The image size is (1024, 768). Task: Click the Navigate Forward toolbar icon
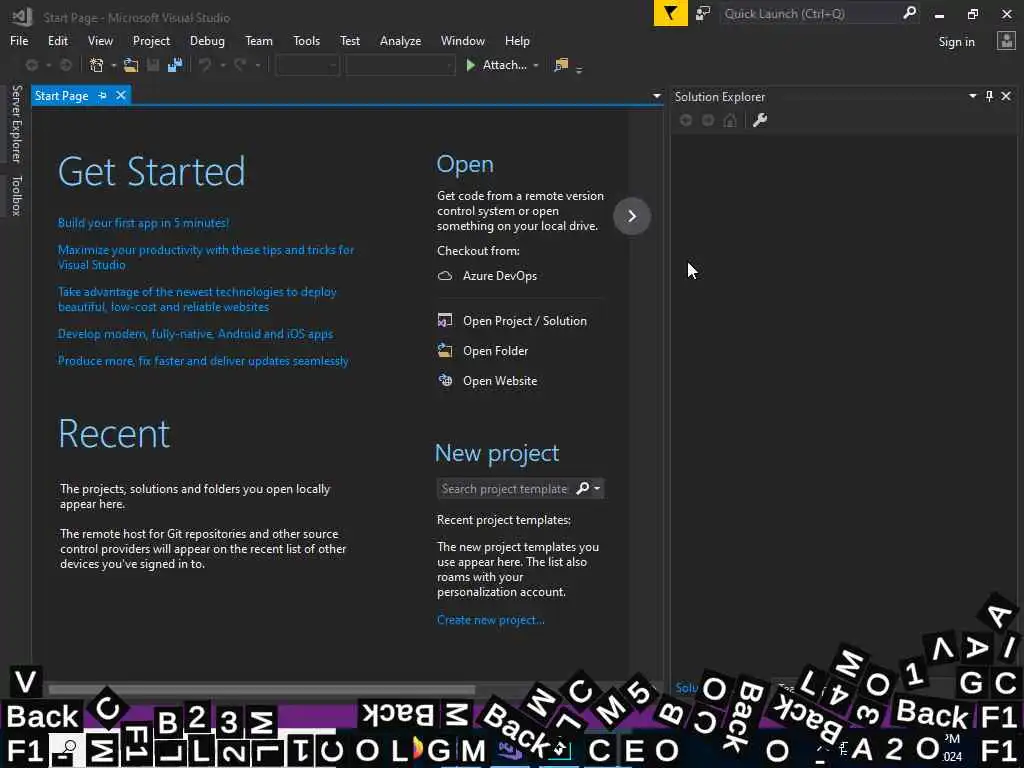[65, 65]
